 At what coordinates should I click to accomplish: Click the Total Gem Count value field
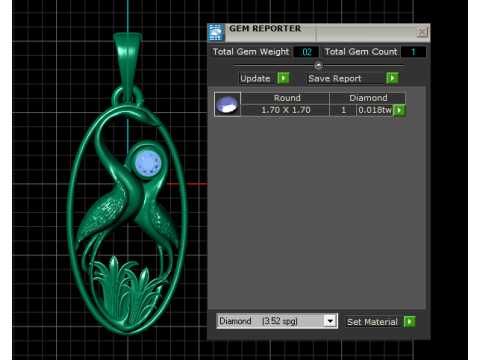pyautogui.click(x=413, y=52)
